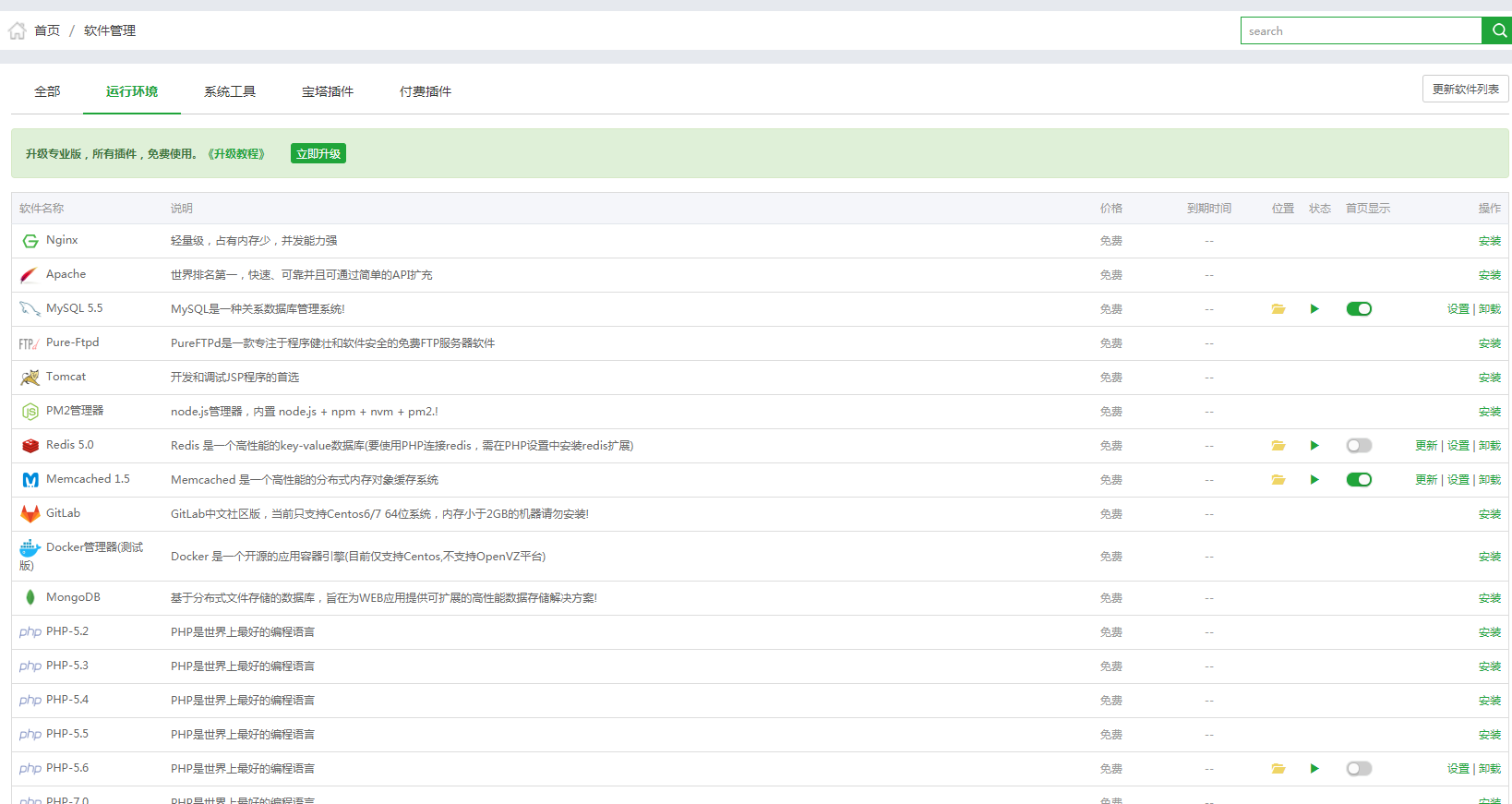The height and width of the screenshot is (804, 1512).
Task: Enable homepage display for Redis 5.0
Action: 1359,446
